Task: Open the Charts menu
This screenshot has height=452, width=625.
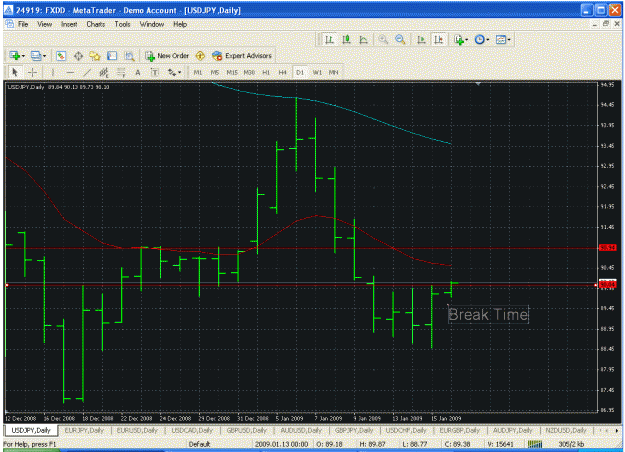Action: click(96, 24)
